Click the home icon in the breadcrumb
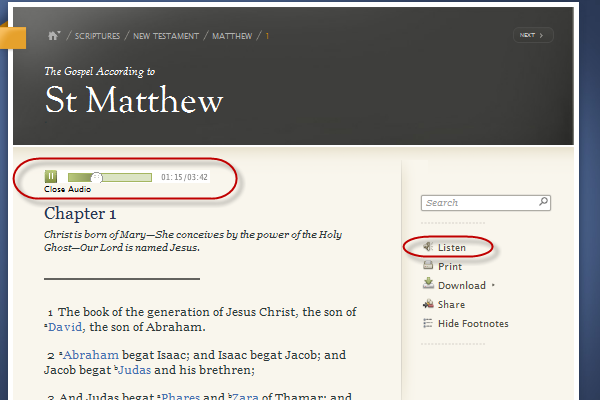600x400 pixels. coord(52,36)
